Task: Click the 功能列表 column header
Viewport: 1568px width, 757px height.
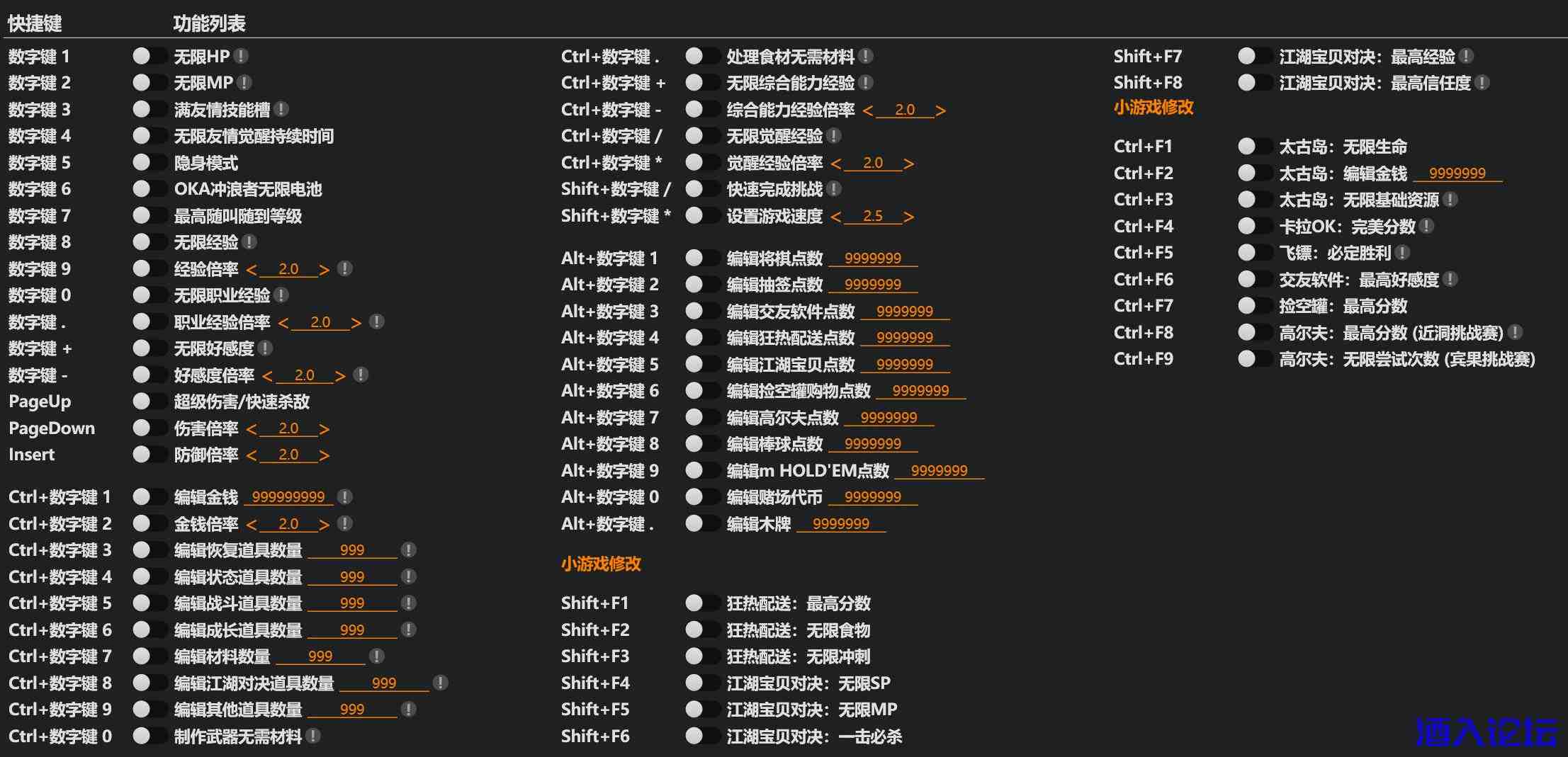Action: click(209, 23)
